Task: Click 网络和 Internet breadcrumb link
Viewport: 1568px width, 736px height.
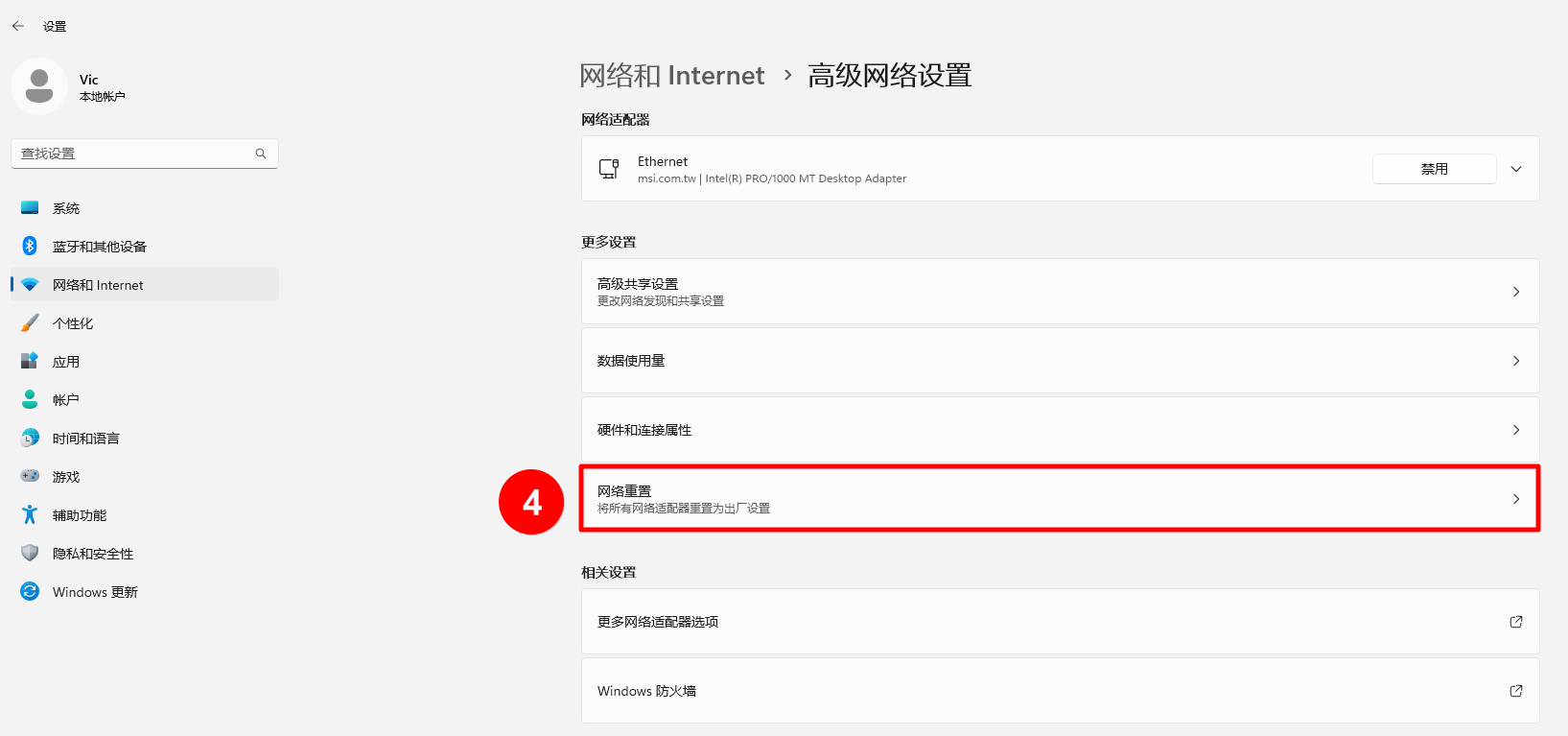Action: [672, 76]
